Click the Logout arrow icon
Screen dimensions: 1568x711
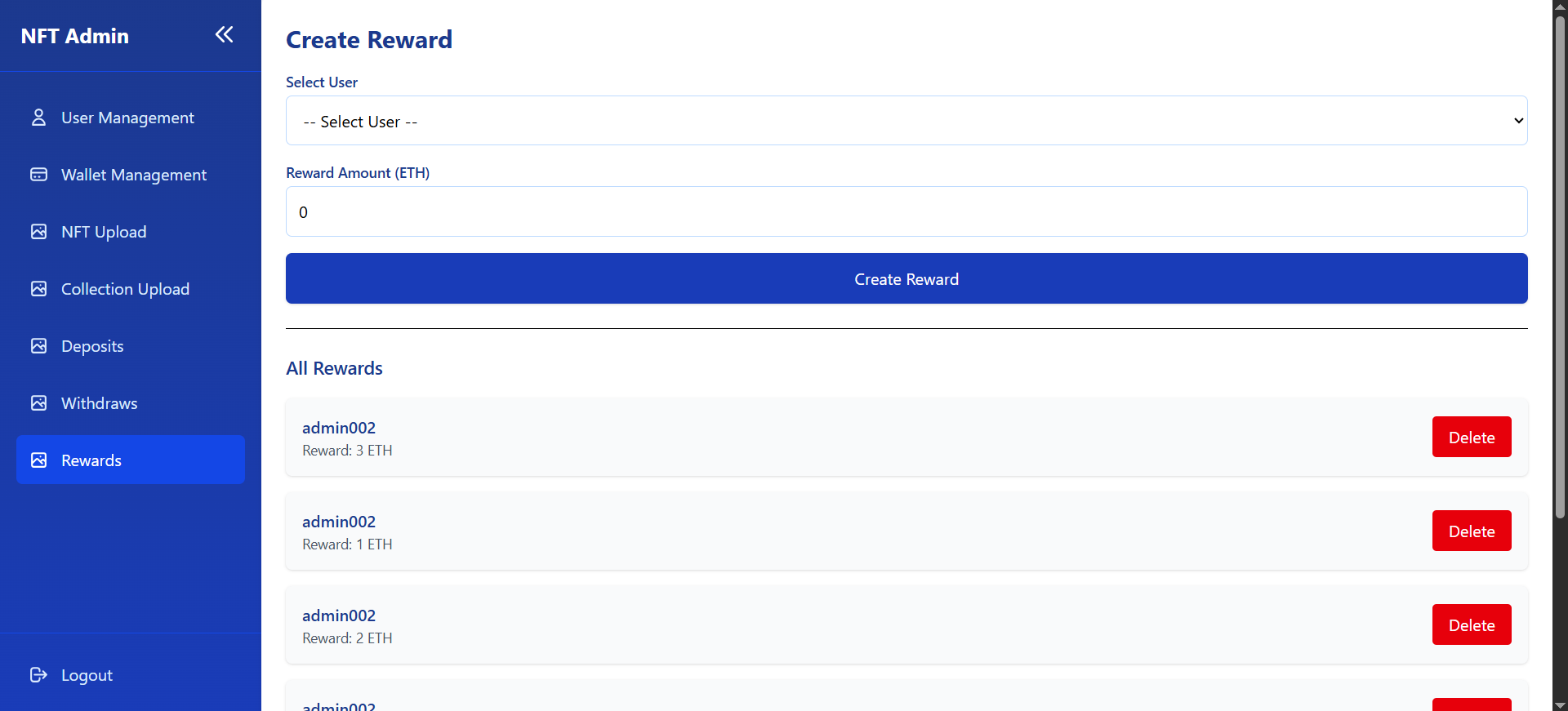(x=38, y=675)
